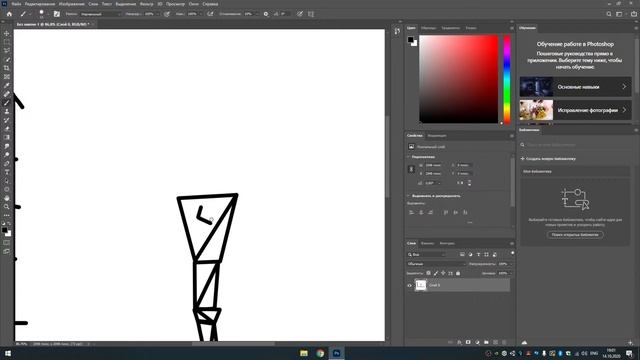
Task: Select the Zoom tool
Action: click(7, 207)
